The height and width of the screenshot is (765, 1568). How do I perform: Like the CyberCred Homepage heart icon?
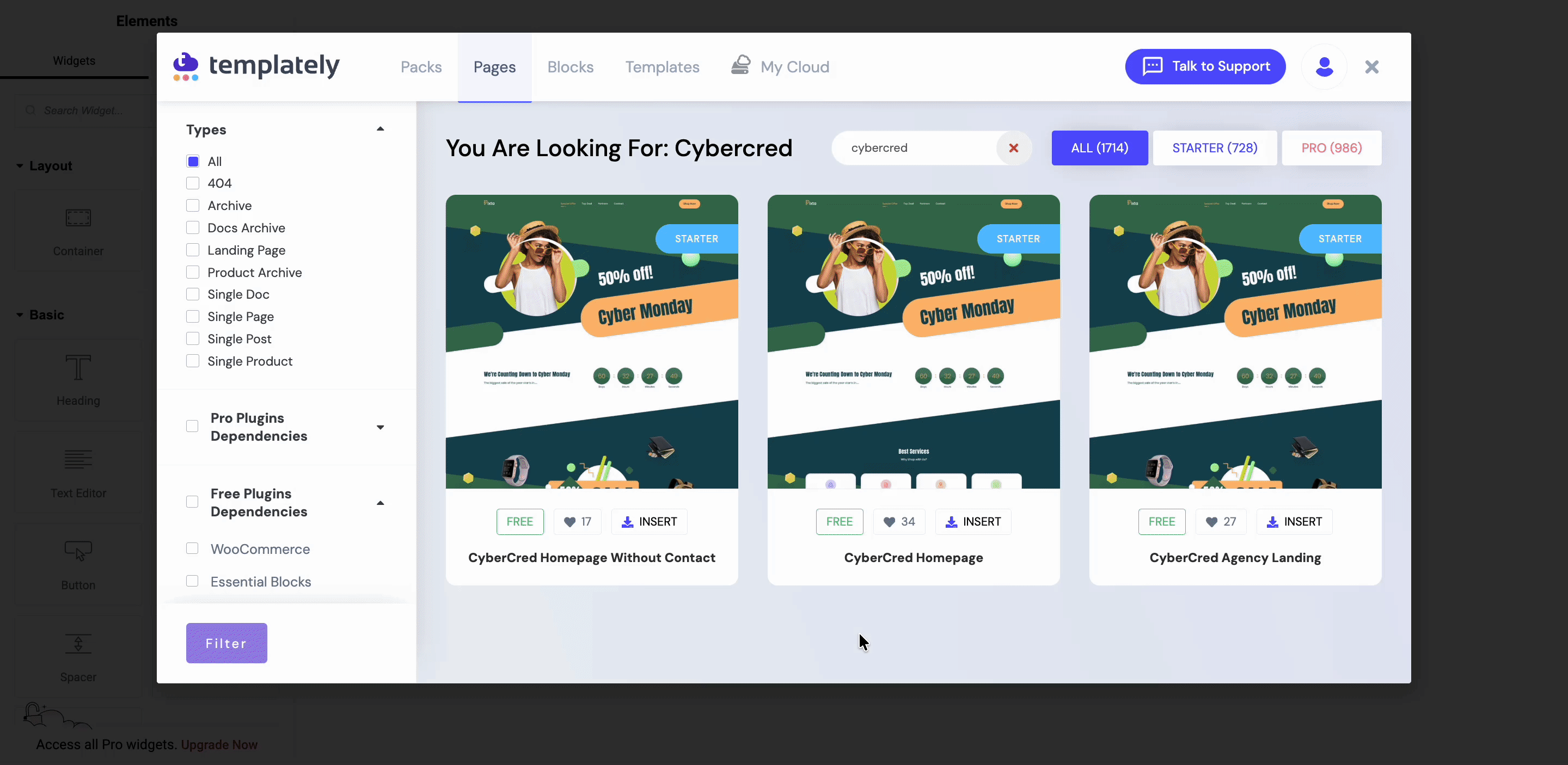point(889,522)
